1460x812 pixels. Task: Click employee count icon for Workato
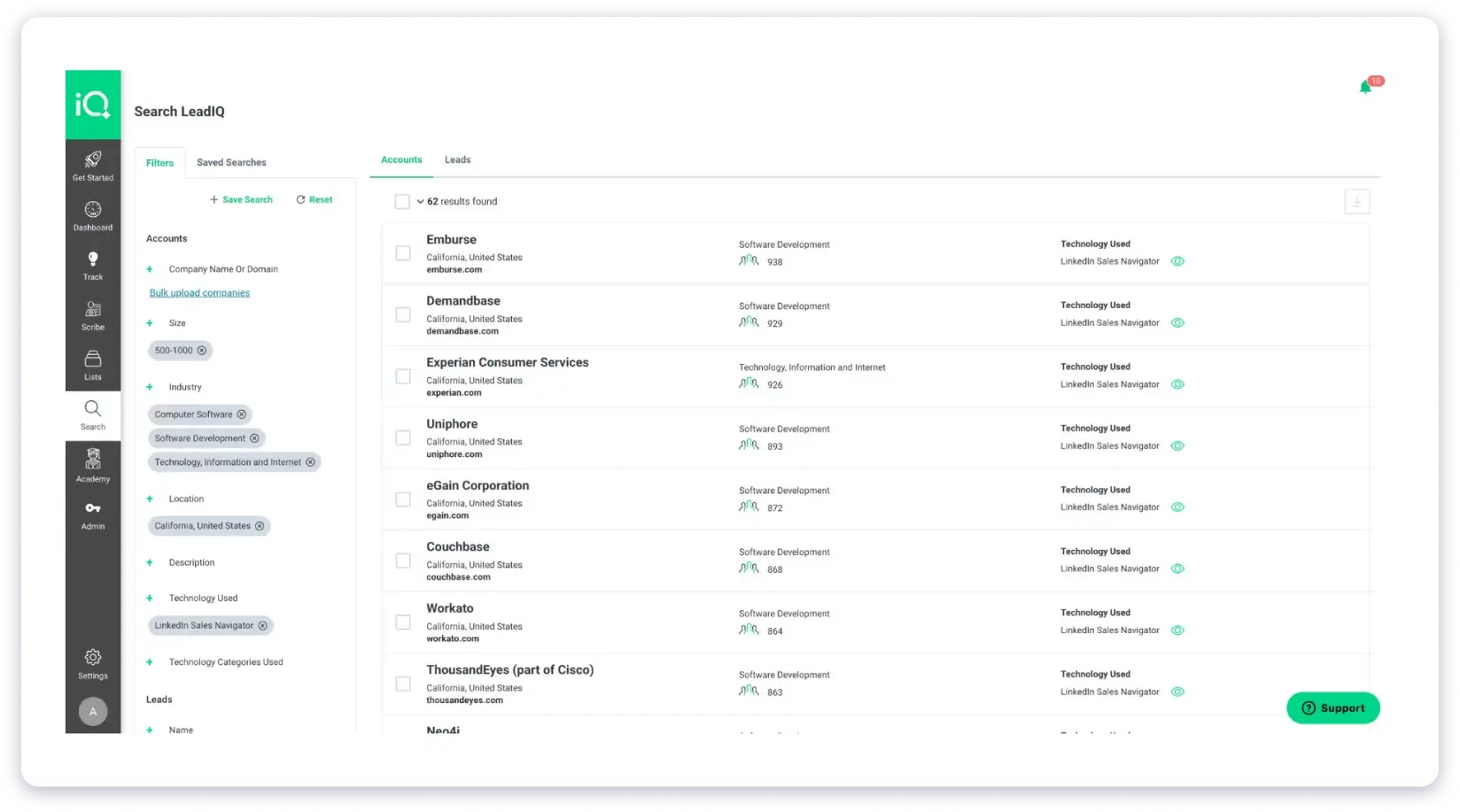click(x=749, y=630)
